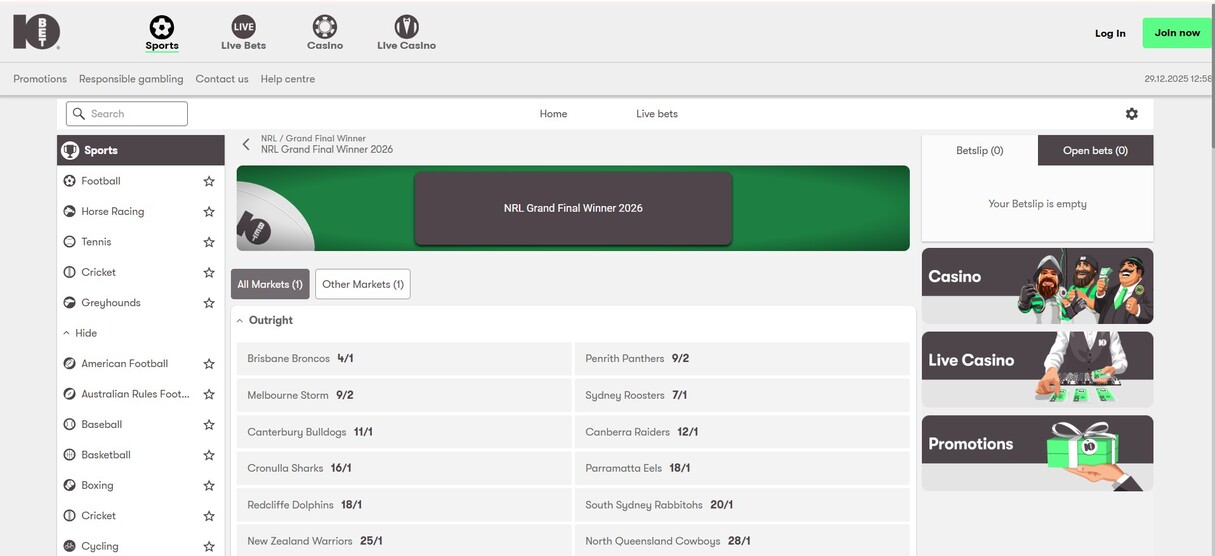Viewport: 1215px width, 556px height.
Task: Click the Cycling icon in sidebar
Action: point(69,547)
